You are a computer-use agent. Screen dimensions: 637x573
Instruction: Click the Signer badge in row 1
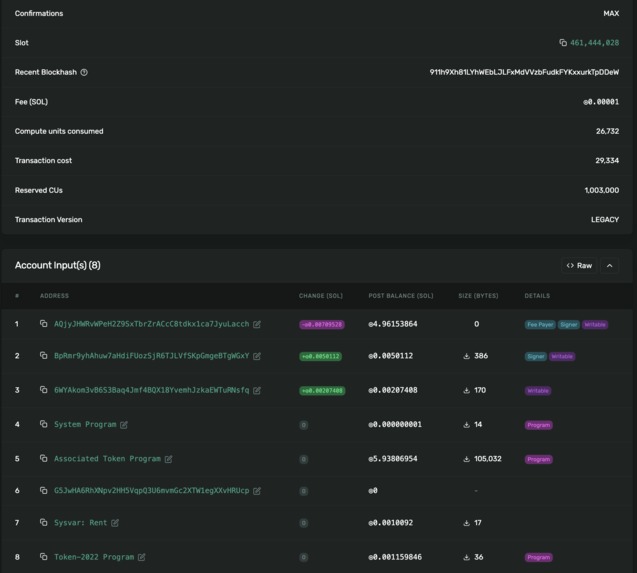569,324
